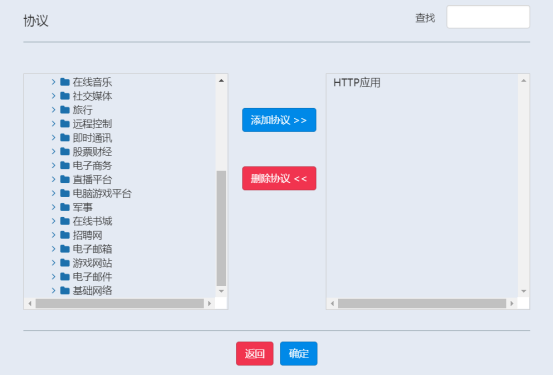Click the right list scroll-right arrow
553x376 pixels.
(x=512, y=303)
